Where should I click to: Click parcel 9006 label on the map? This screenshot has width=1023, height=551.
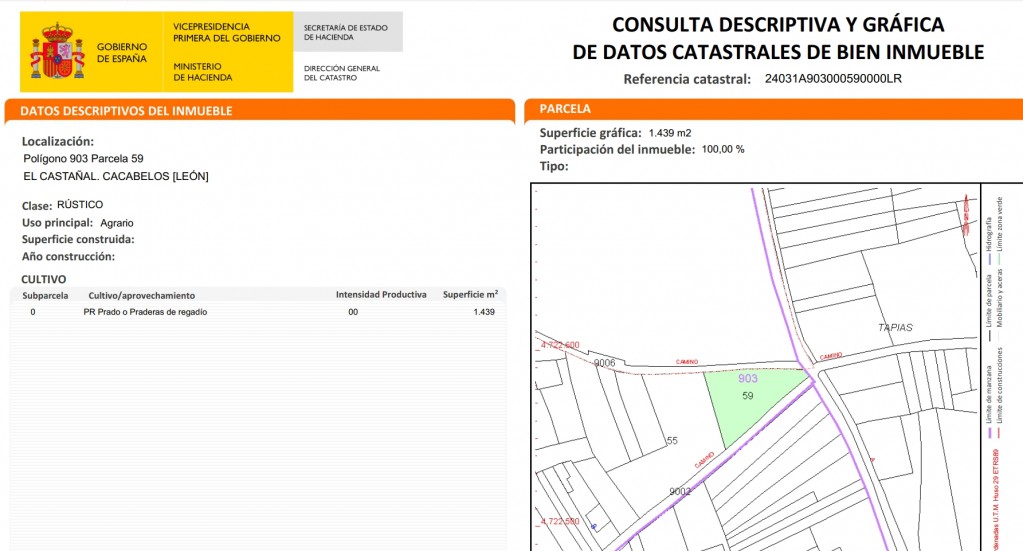pos(604,363)
